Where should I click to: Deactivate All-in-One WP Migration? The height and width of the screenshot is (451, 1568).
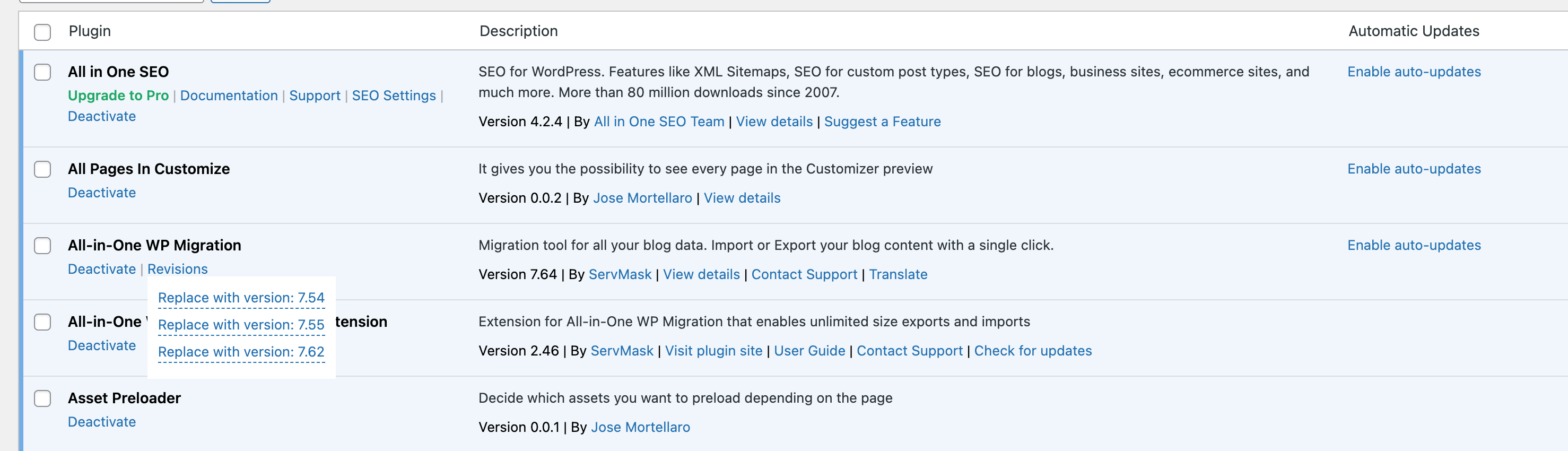point(102,269)
